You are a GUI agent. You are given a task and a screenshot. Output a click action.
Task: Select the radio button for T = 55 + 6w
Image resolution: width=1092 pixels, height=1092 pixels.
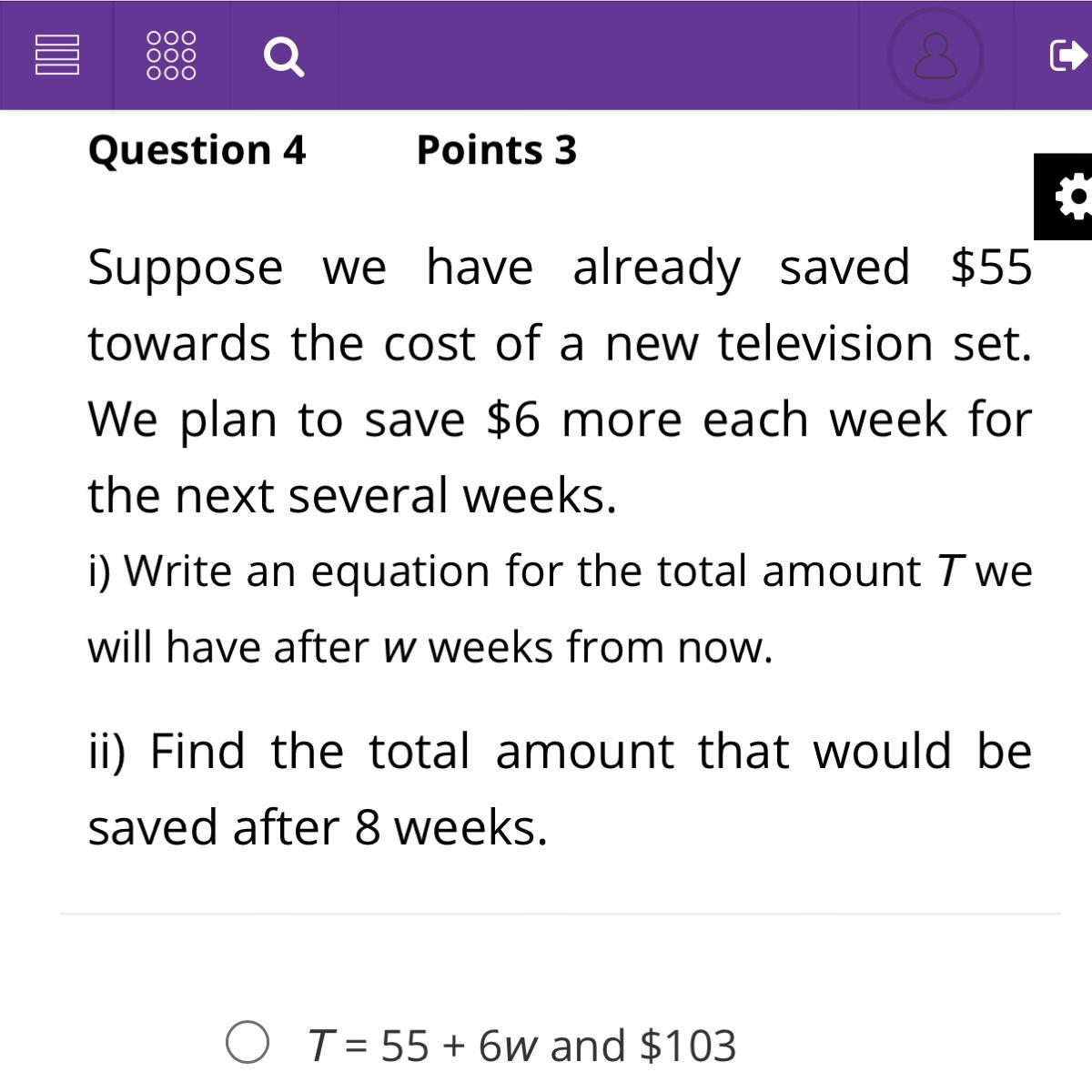[x=247, y=1043]
